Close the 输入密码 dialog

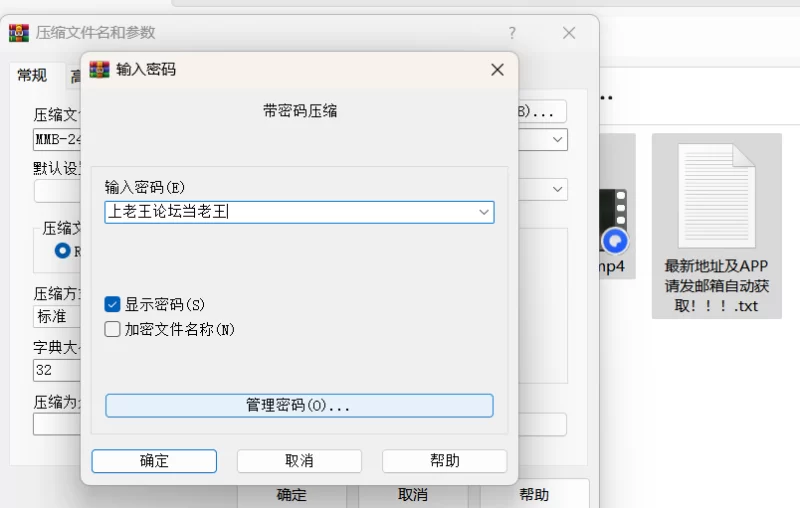tap(497, 70)
